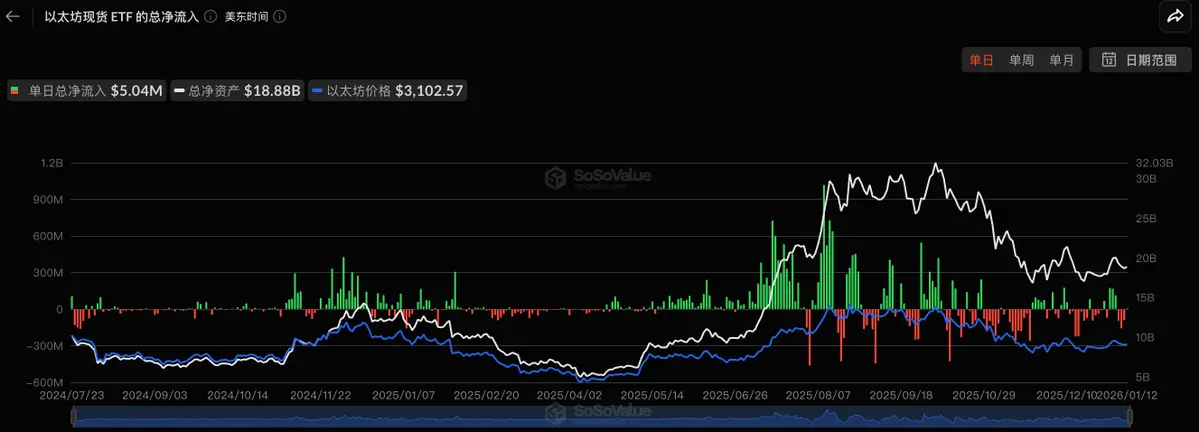Click the 2025/06/26 x-axis date label
Viewport: 1199px width, 432px height.
coord(733,396)
